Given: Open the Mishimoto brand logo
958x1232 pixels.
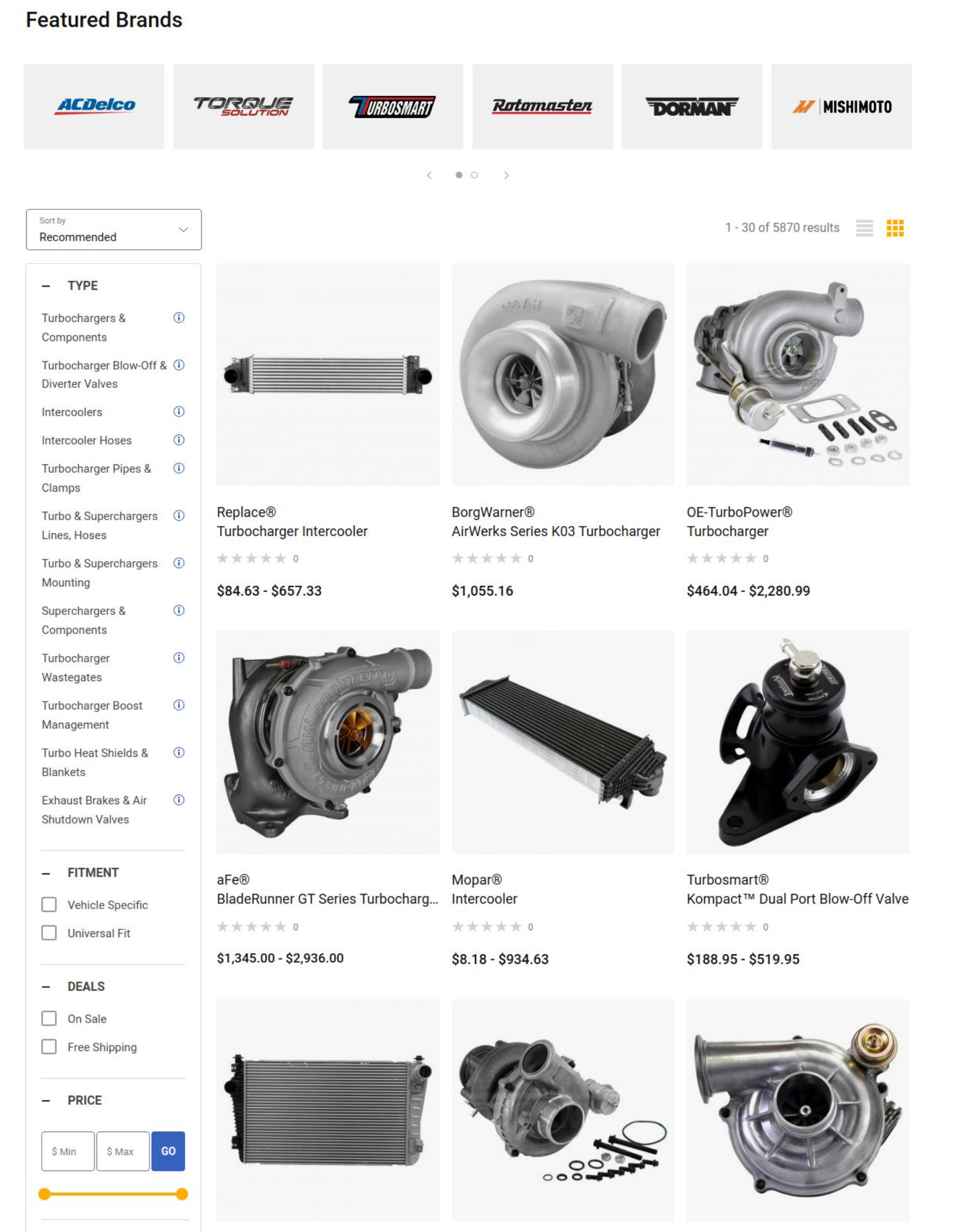Looking at the screenshot, I should pyautogui.click(x=841, y=107).
